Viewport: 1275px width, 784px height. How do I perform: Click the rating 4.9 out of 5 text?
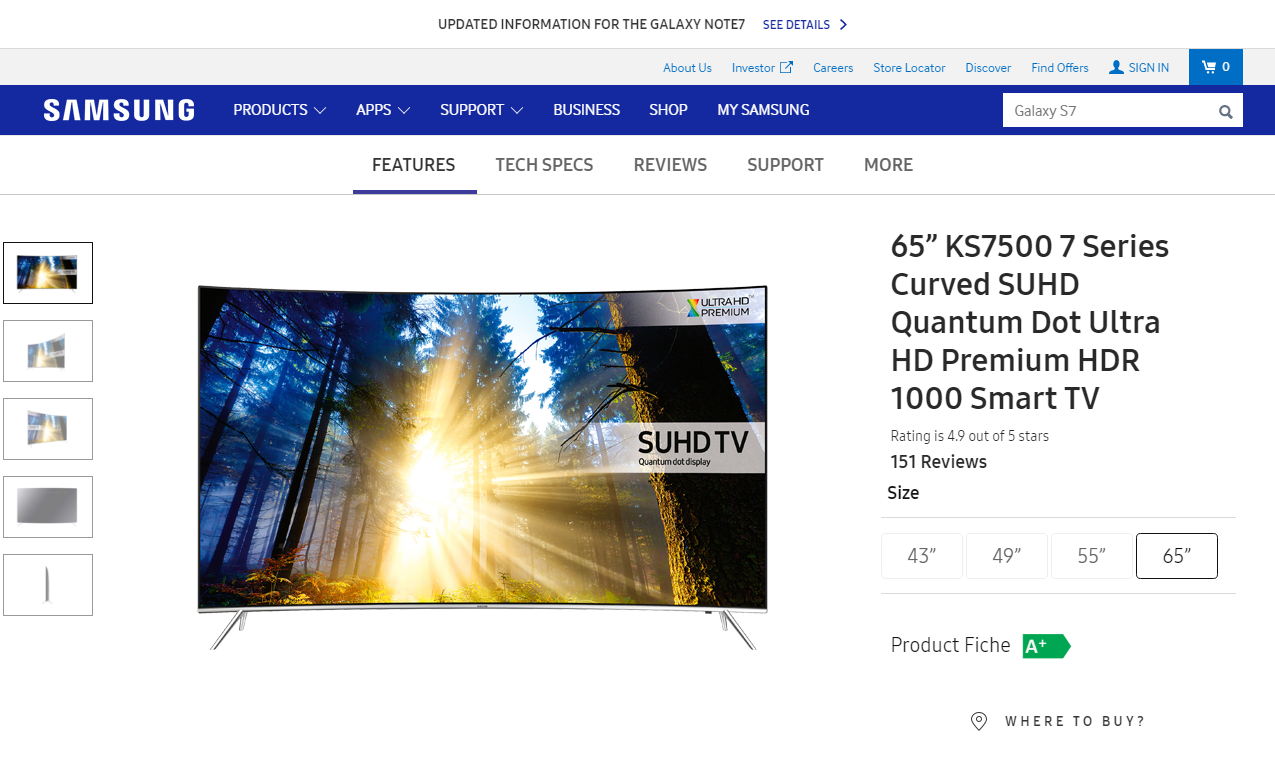point(970,436)
